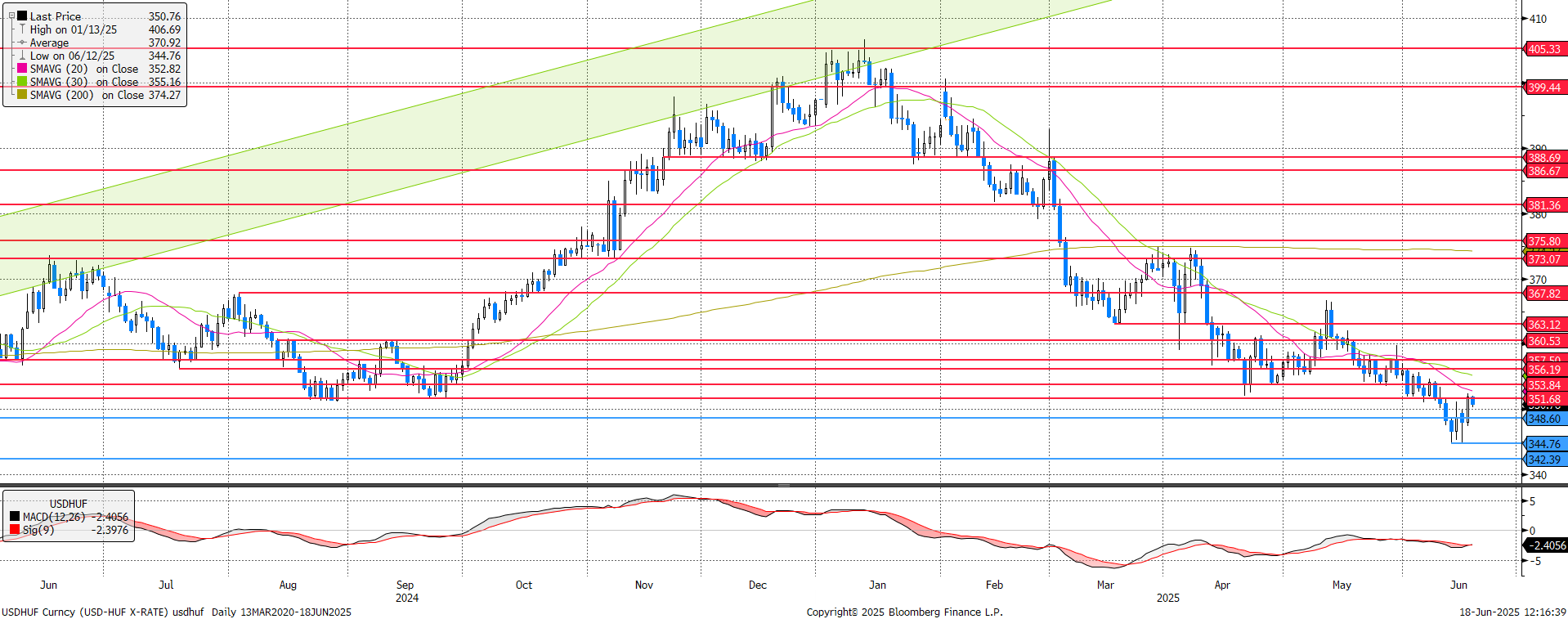Click the 399.44 red price level label

[1544, 87]
